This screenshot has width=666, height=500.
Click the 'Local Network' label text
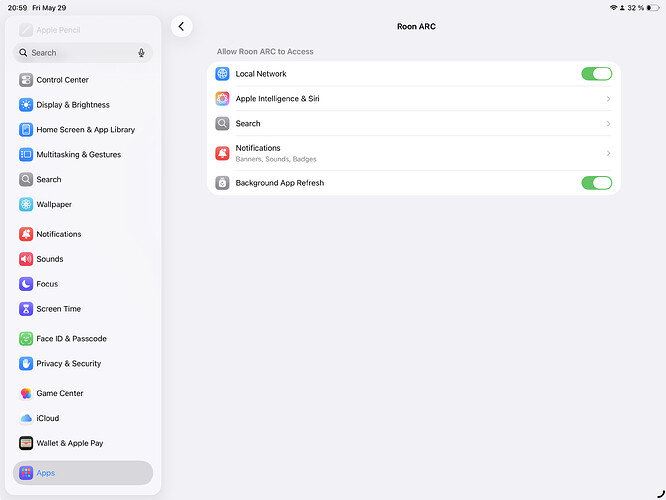pos(261,74)
